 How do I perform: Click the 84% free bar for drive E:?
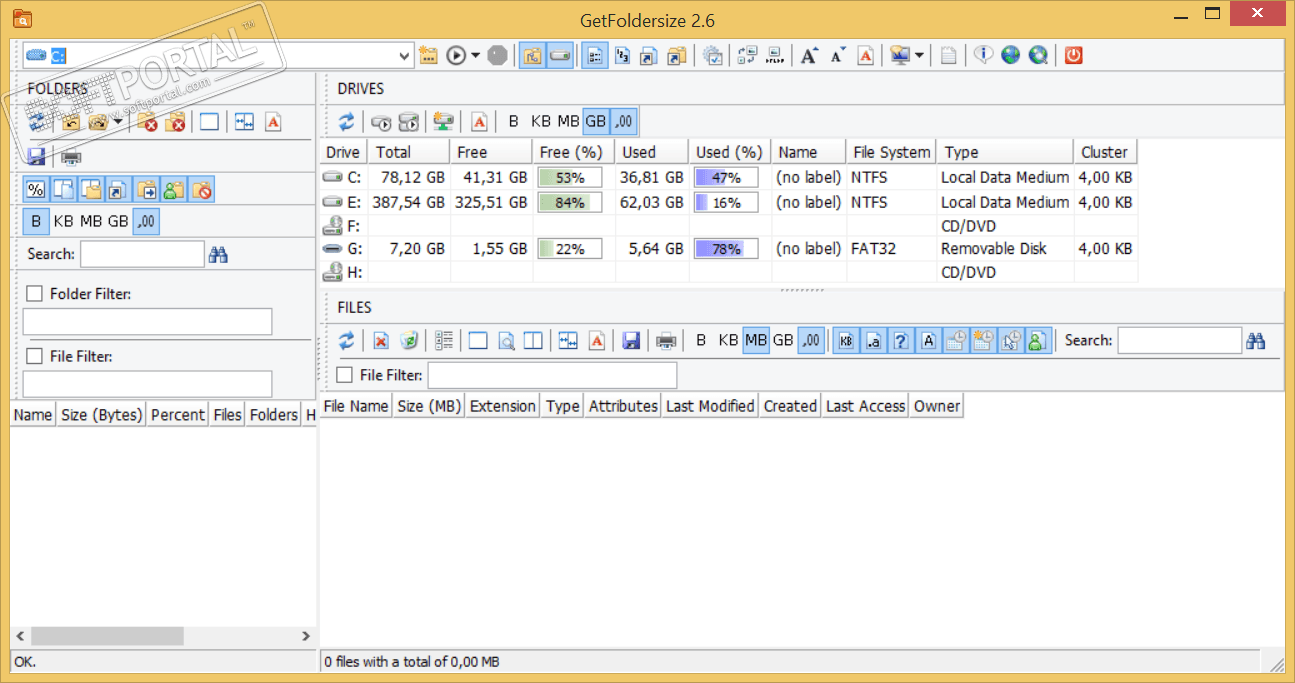click(x=570, y=203)
